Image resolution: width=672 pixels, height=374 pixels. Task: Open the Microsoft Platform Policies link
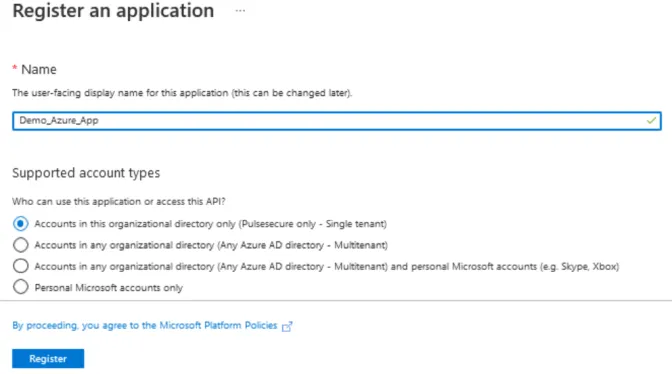145,326
